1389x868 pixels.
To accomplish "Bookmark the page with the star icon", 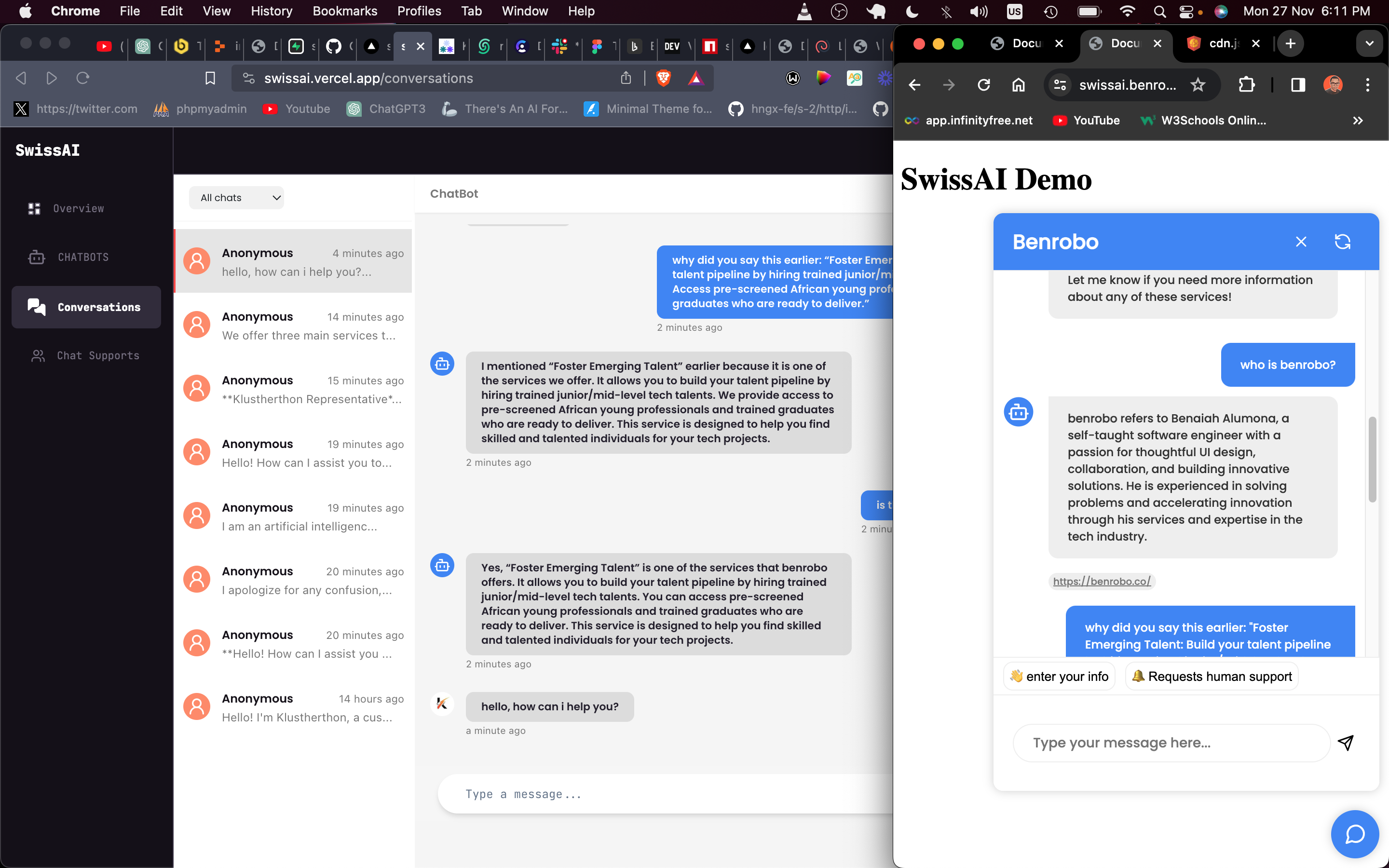I will tap(1198, 85).
